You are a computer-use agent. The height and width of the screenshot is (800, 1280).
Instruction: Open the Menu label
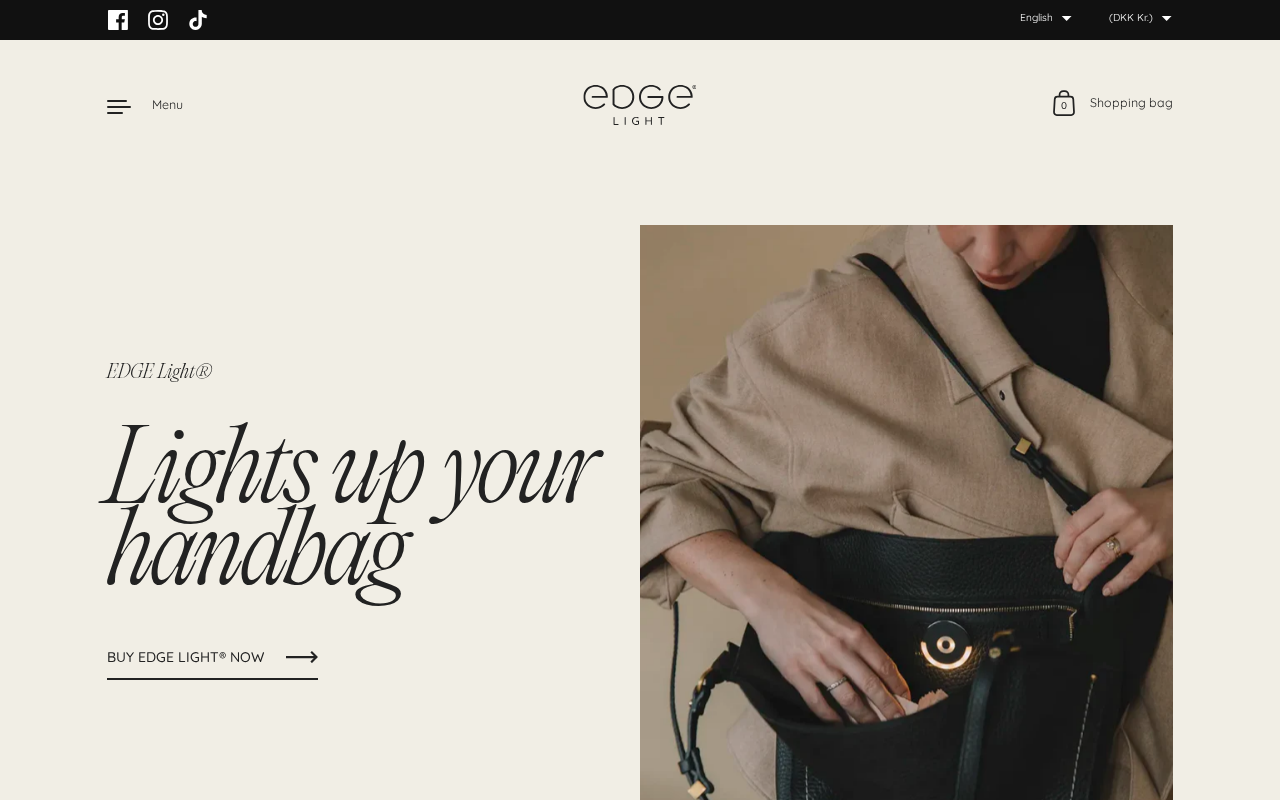tap(167, 105)
